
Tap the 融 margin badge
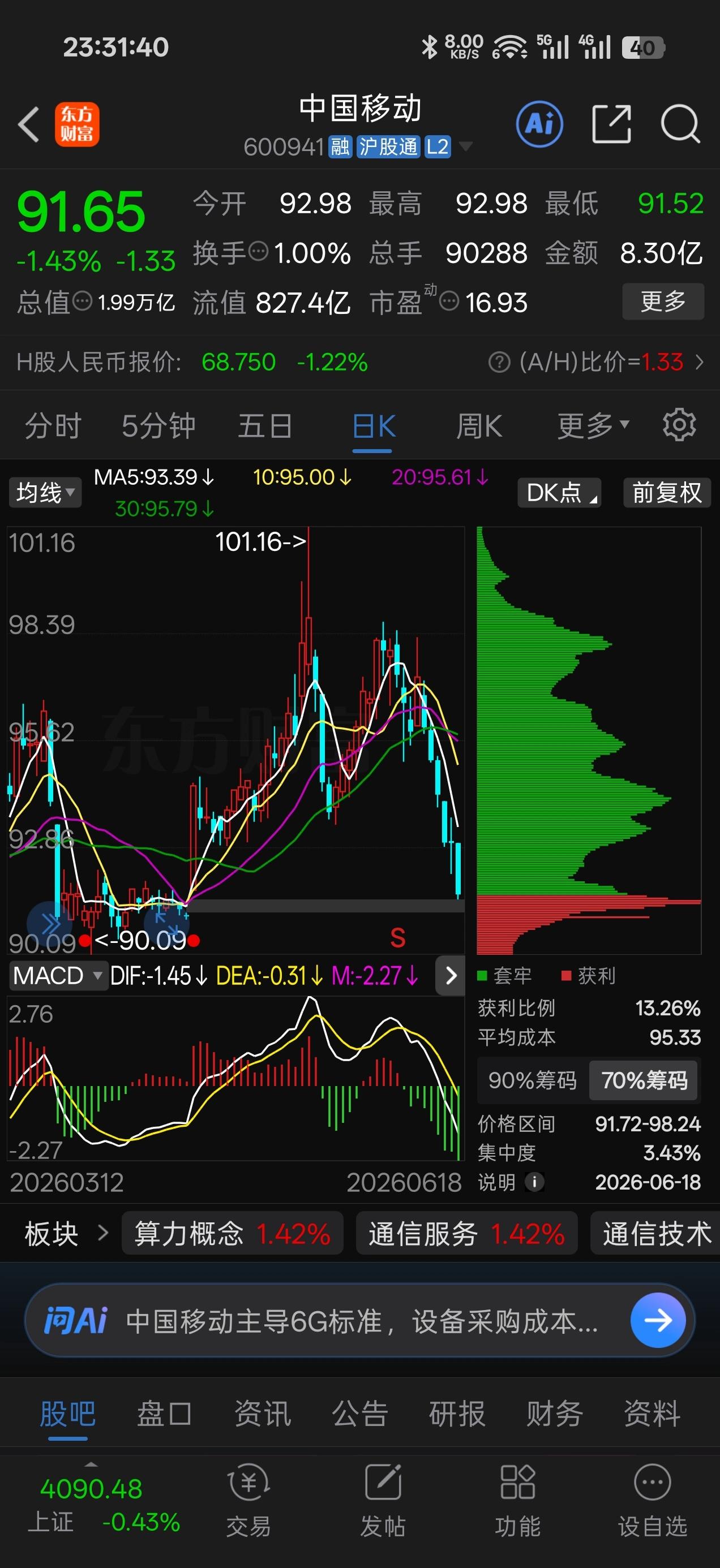[x=341, y=147]
